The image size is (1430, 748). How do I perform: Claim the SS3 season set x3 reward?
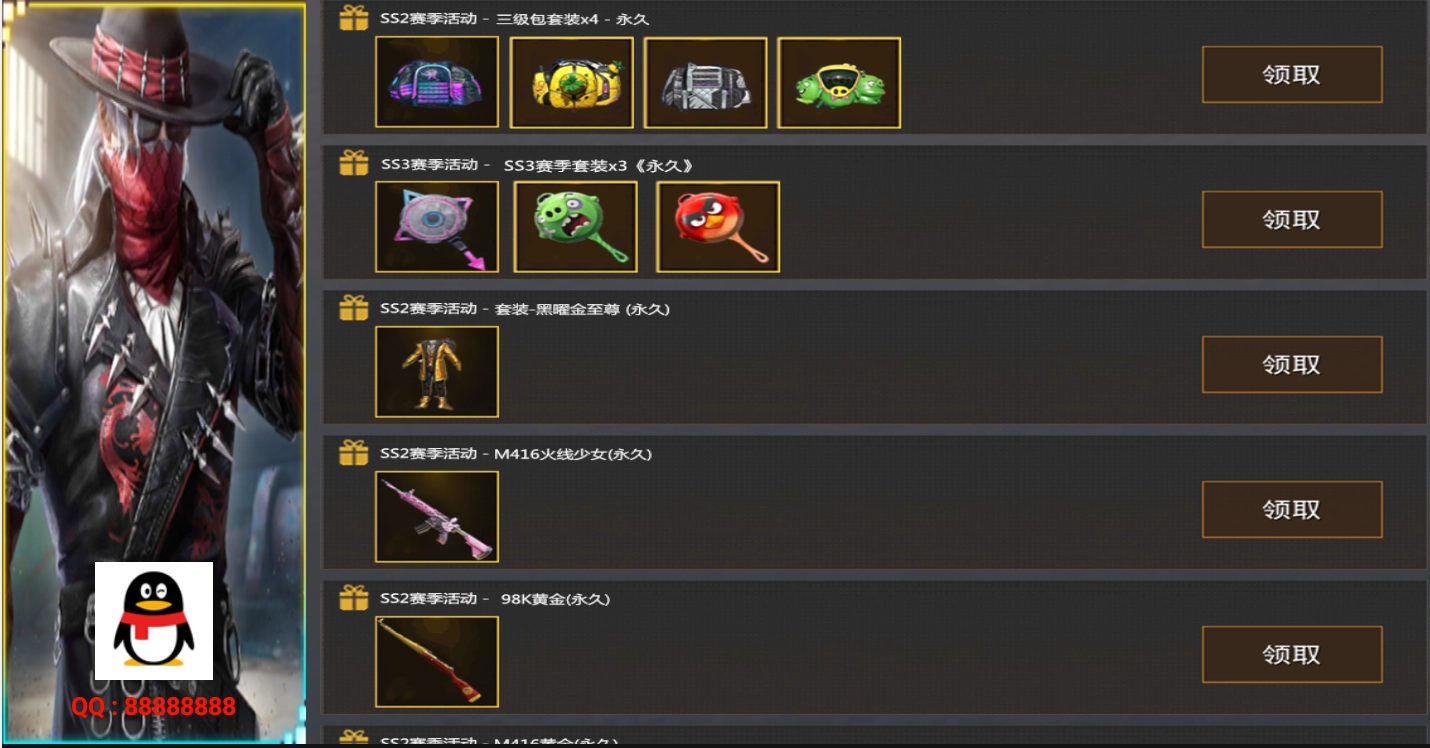coord(1292,219)
